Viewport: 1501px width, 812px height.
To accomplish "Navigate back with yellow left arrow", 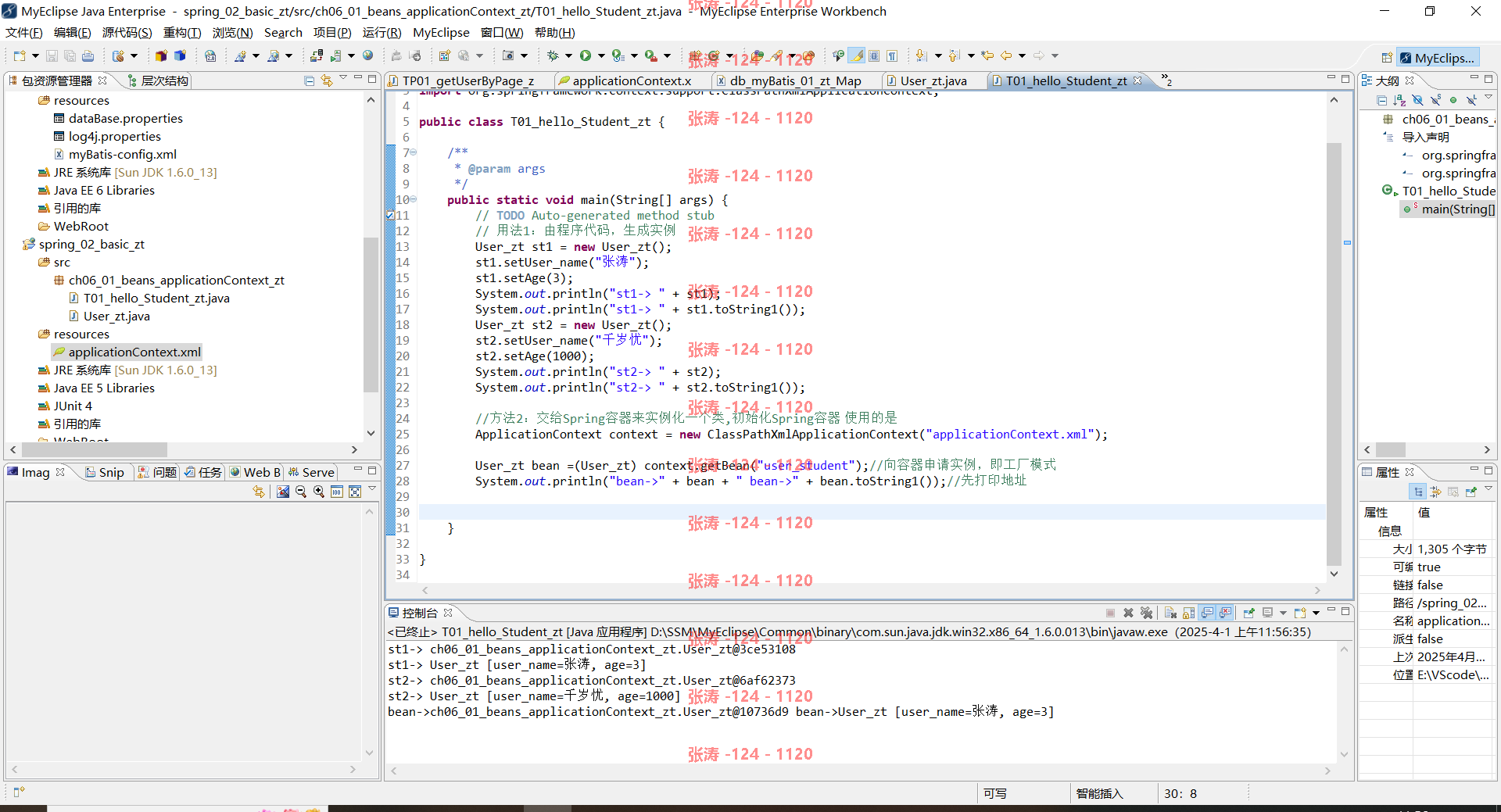I will click(1006, 55).
